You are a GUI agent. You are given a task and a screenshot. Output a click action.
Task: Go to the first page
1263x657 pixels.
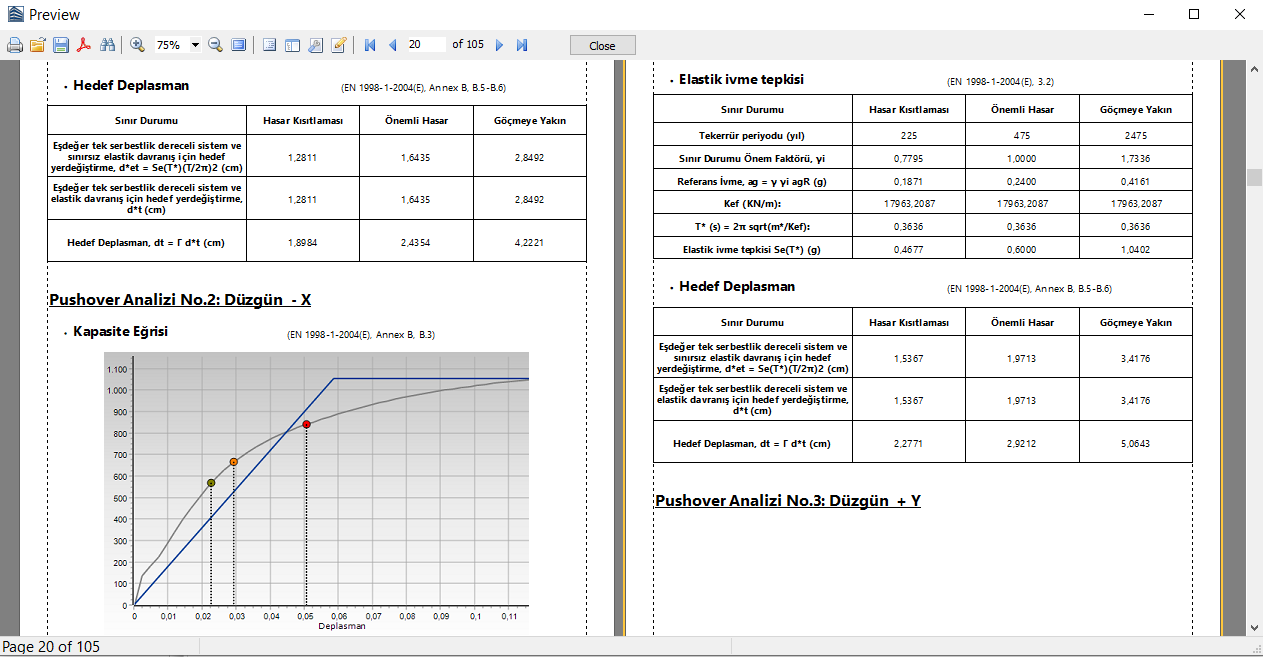370,45
